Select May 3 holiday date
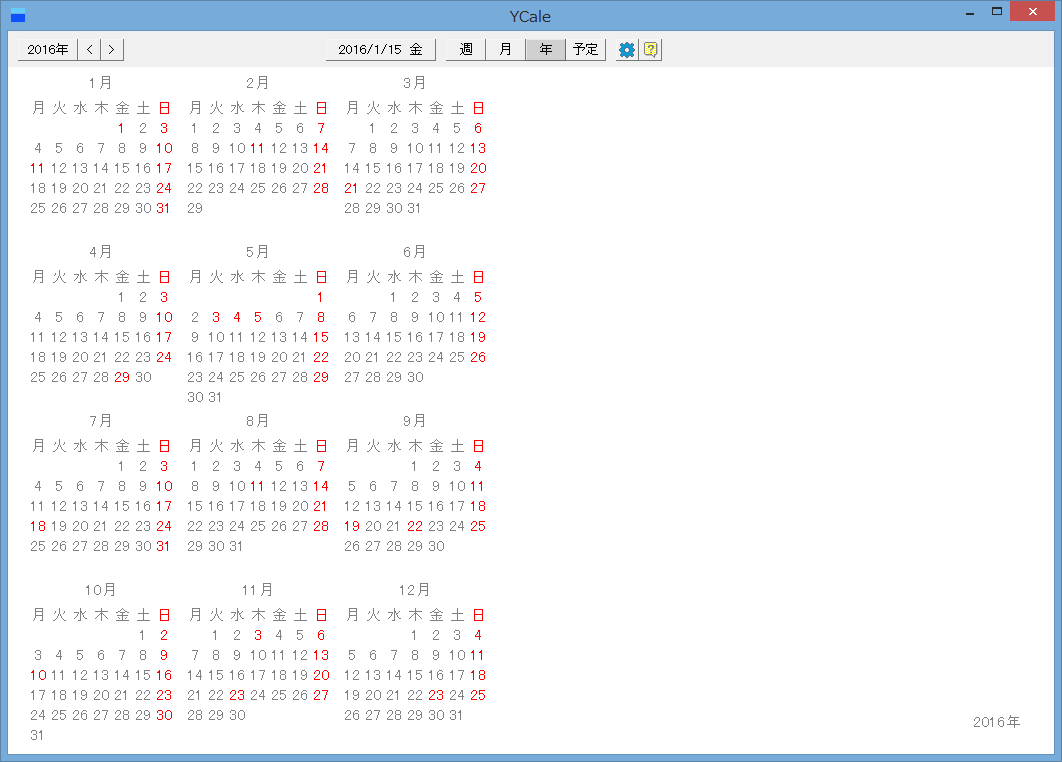Viewport: 1062px width, 762px height. (x=215, y=317)
